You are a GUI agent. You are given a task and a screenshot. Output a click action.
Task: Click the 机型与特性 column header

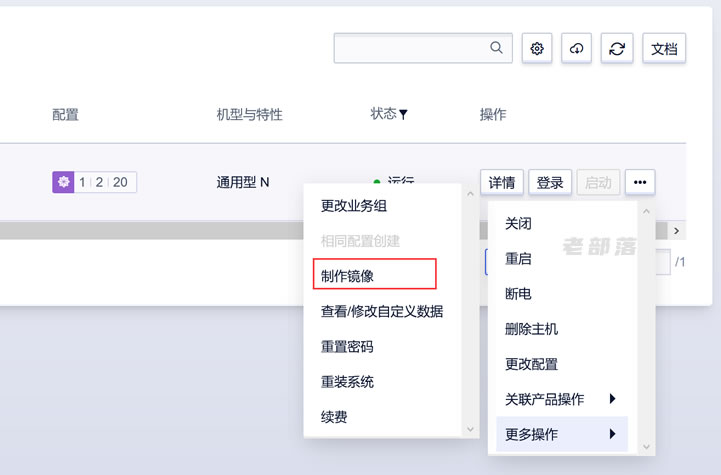(250, 114)
